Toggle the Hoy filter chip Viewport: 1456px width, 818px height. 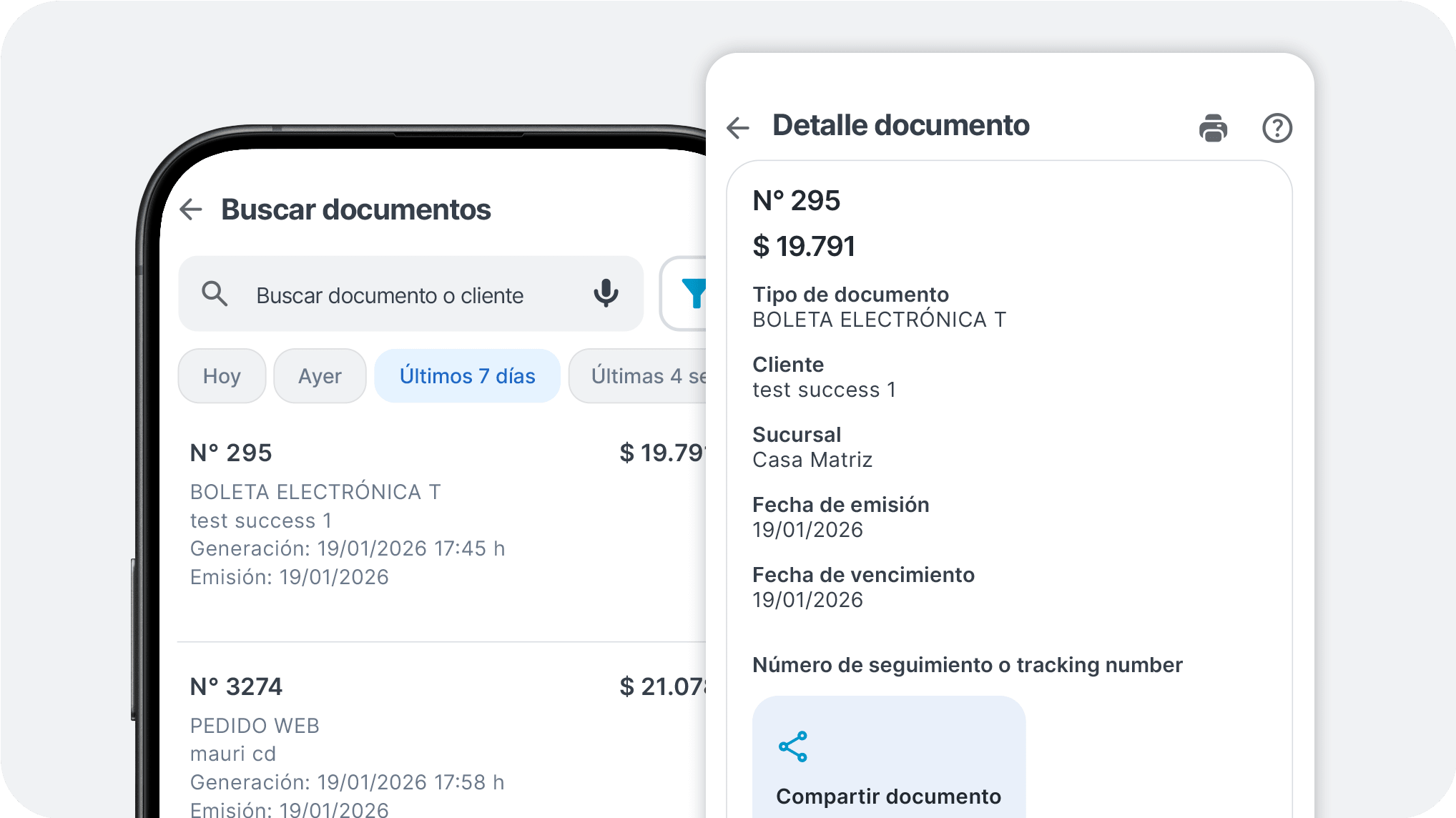tap(222, 375)
